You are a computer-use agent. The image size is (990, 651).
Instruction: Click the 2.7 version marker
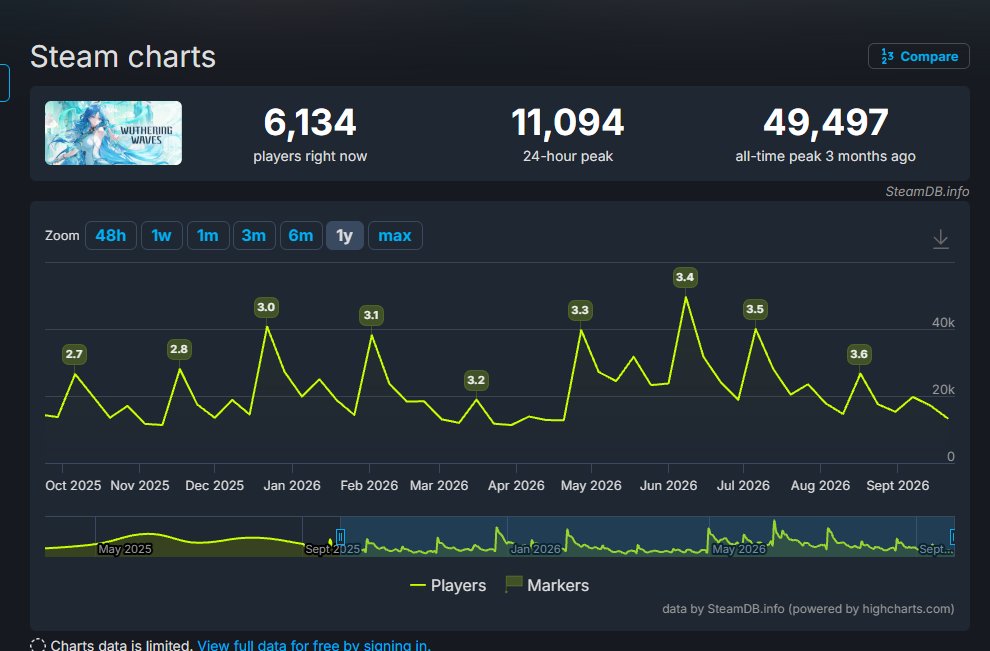[x=75, y=354]
